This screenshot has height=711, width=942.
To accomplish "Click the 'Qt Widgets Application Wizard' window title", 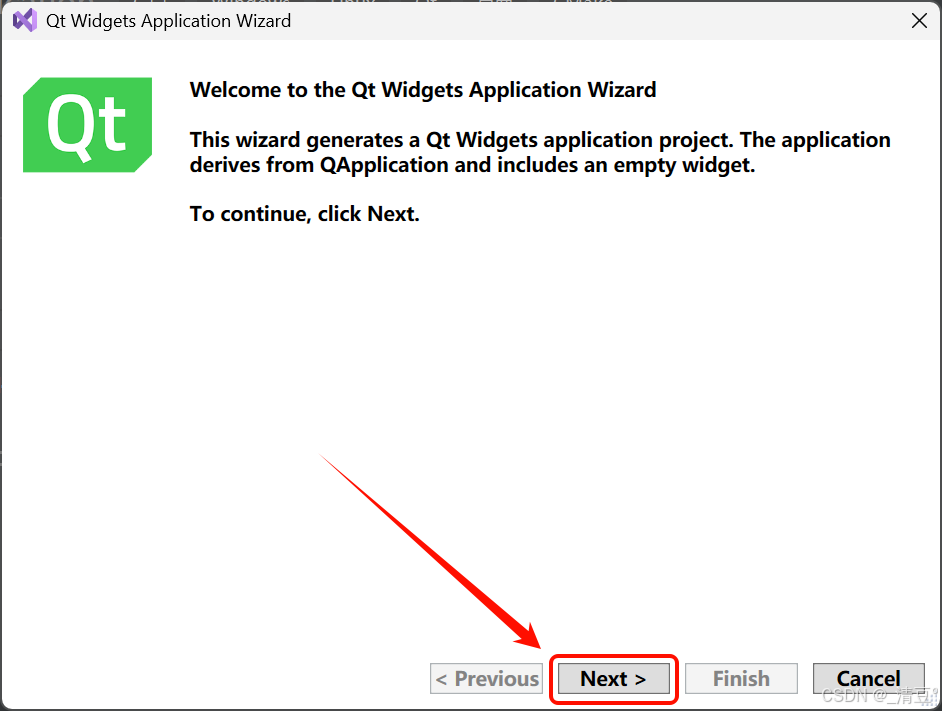I will 168,21.
